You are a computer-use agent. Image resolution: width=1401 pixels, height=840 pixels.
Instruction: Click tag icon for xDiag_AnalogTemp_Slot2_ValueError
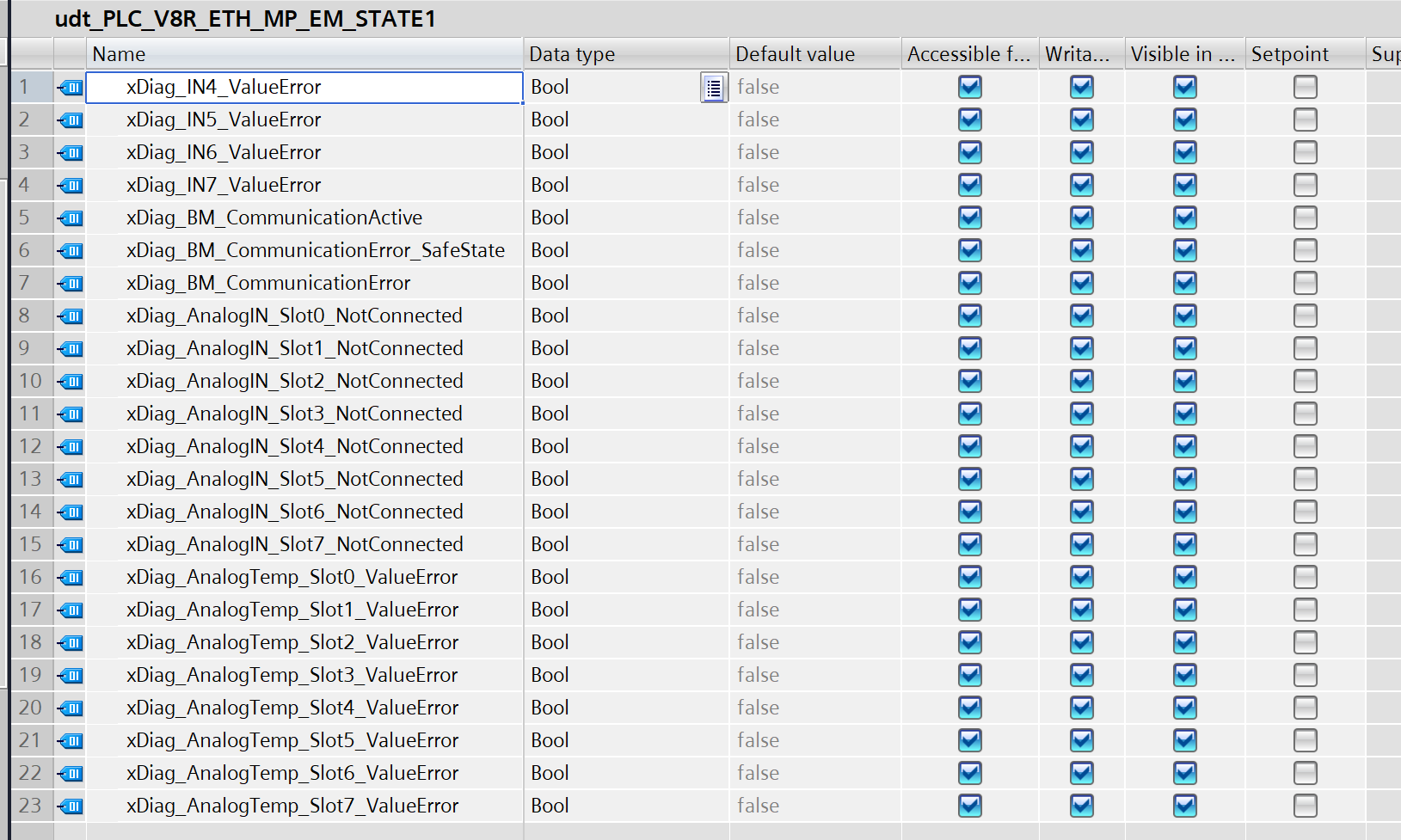pos(71,643)
